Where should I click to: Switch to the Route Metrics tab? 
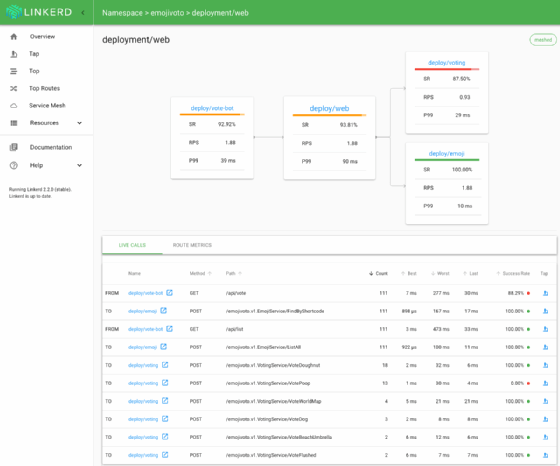click(192, 245)
